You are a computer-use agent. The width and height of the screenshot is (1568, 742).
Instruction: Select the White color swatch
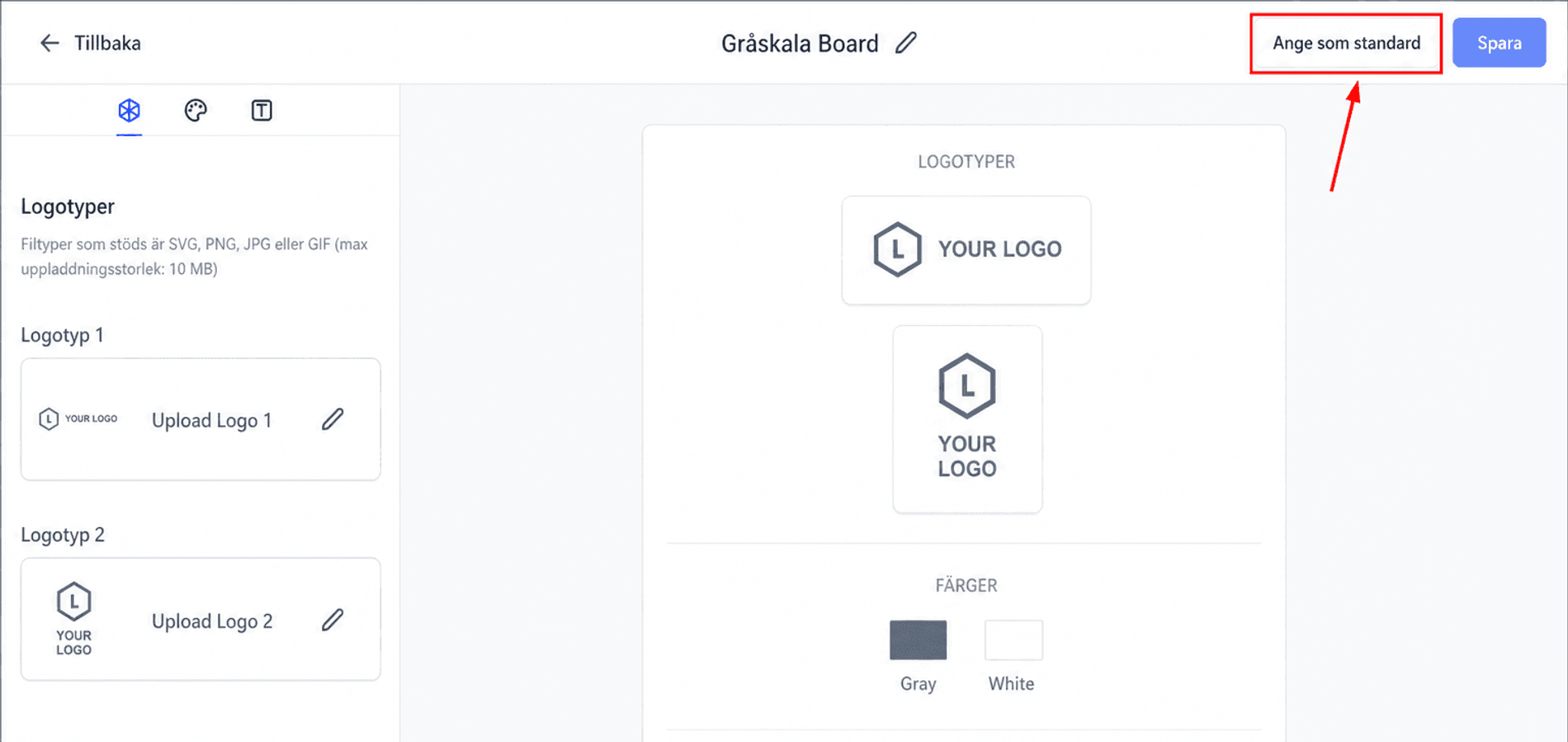tap(1013, 640)
